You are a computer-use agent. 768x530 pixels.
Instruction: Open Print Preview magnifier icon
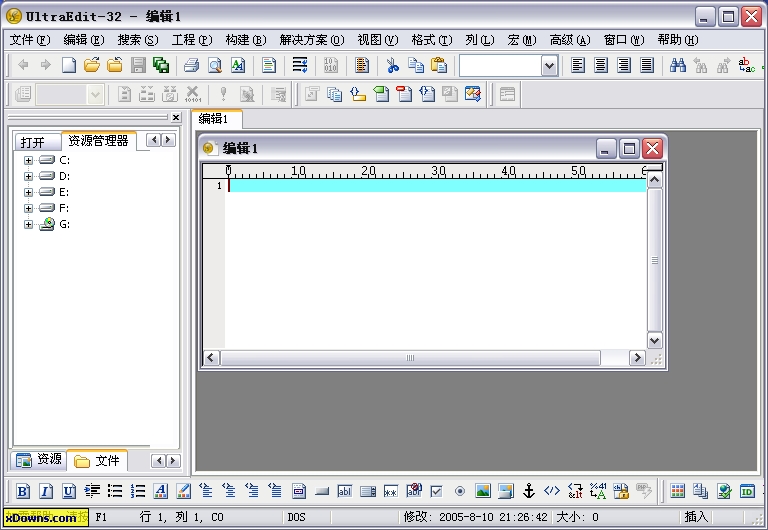[215, 65]
